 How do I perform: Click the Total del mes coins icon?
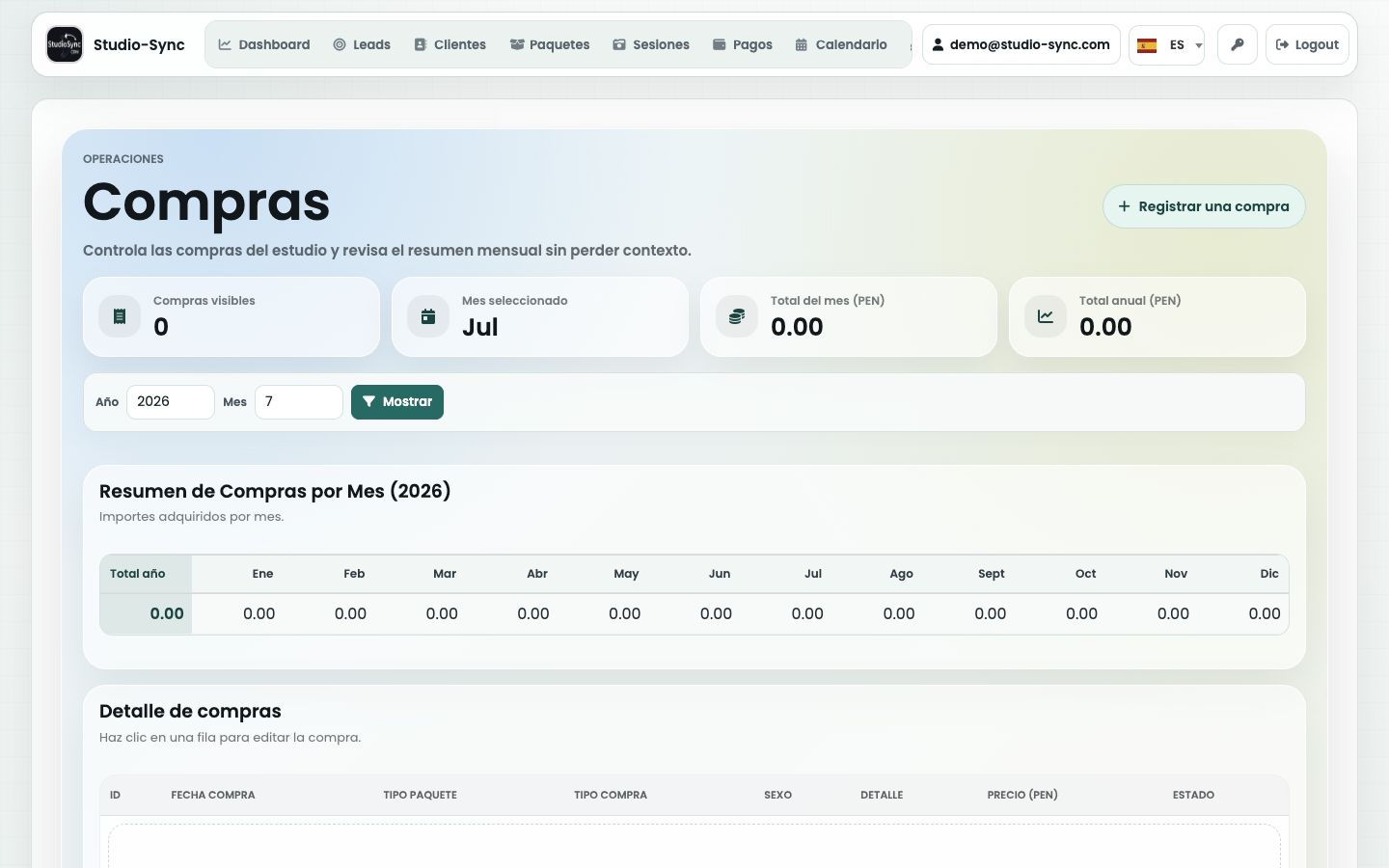(737, 316)
